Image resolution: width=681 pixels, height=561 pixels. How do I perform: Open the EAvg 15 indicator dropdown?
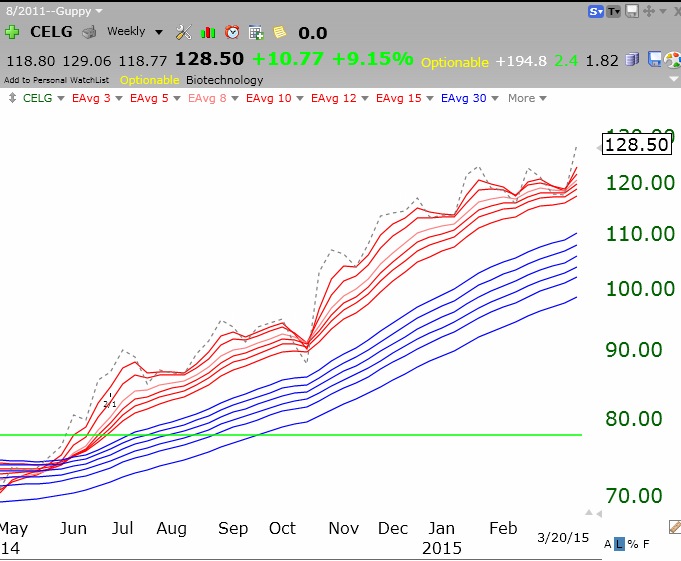click(x=430, y=99)
